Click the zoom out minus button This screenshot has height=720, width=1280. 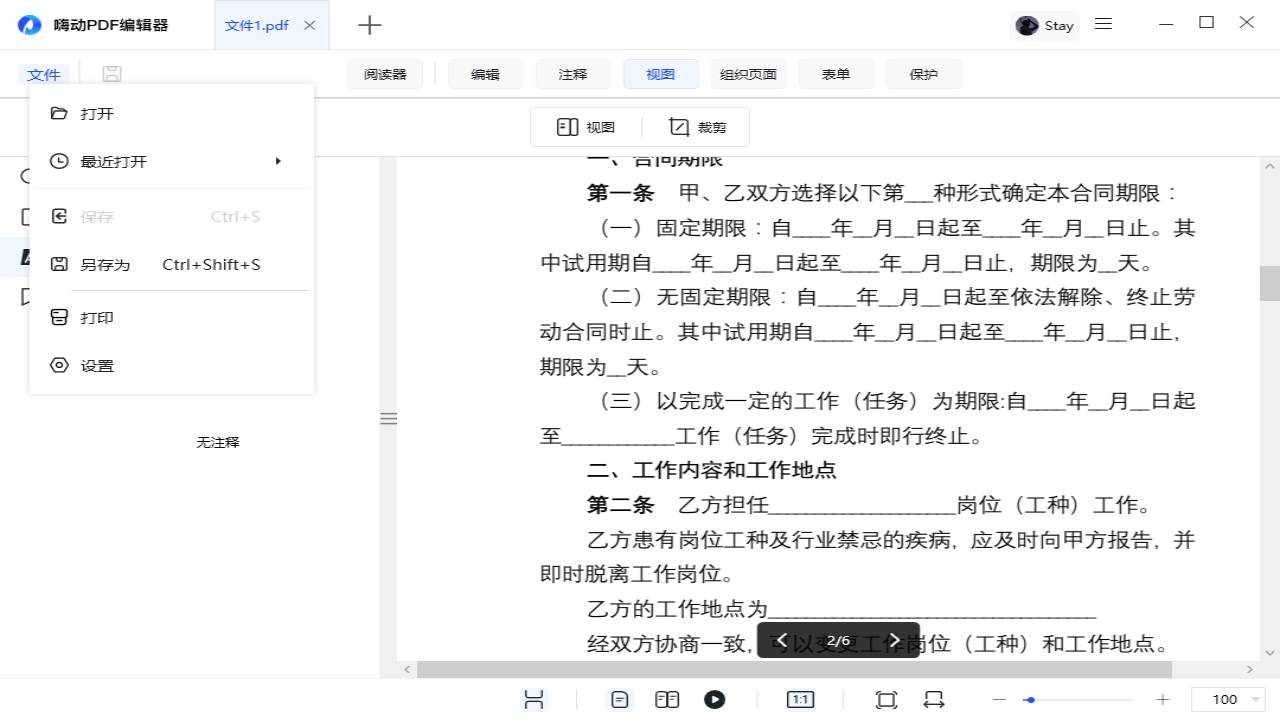(998, 699)
